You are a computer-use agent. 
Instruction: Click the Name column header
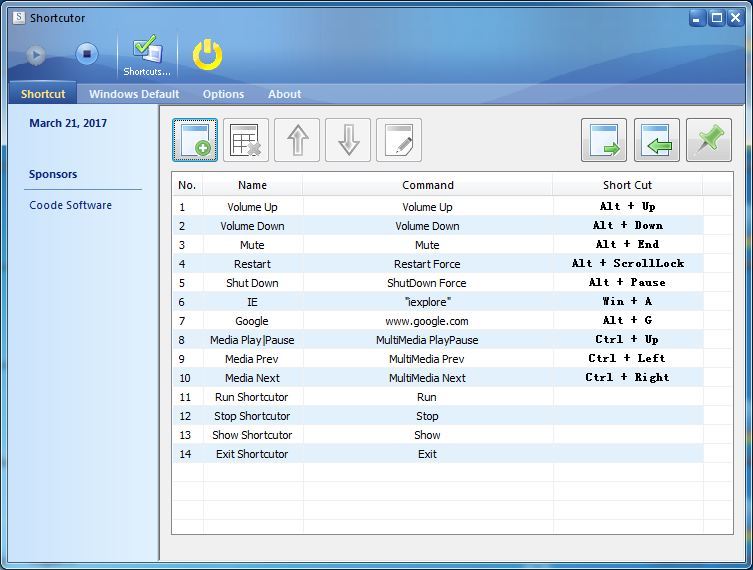coord(252,185)
